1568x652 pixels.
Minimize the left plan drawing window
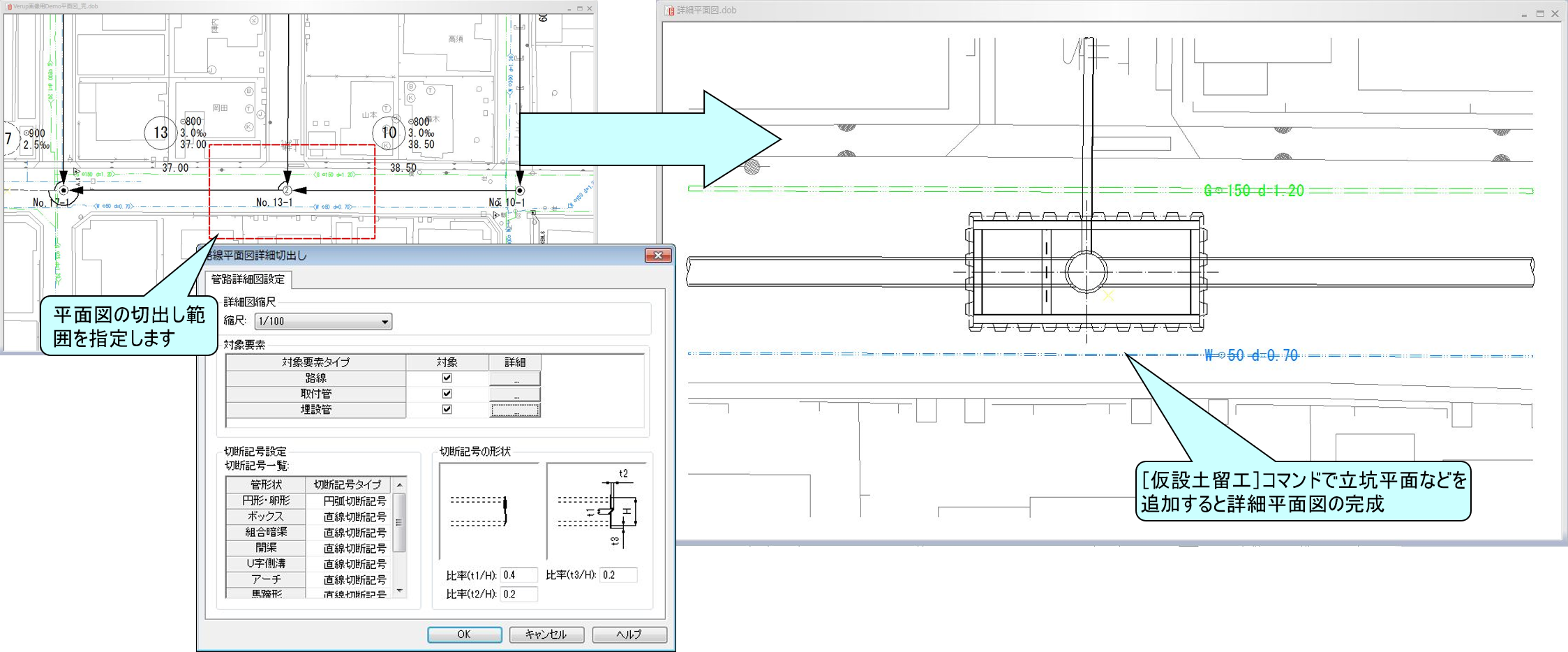[x=569, y=8]
